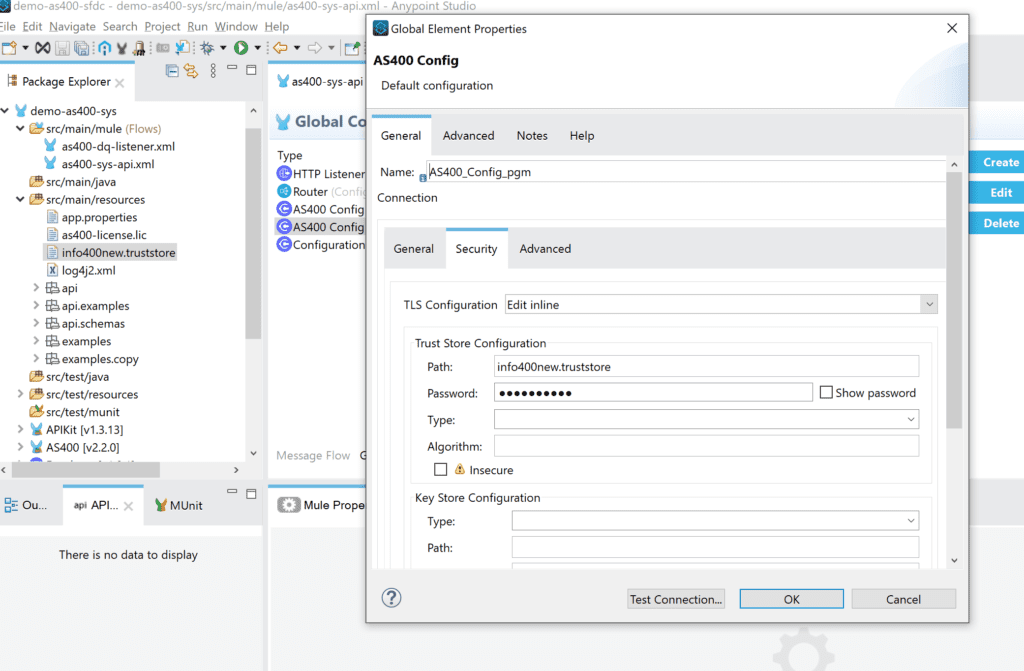
Task: Click the Outline view tab icon
Action: click(11, 505)
